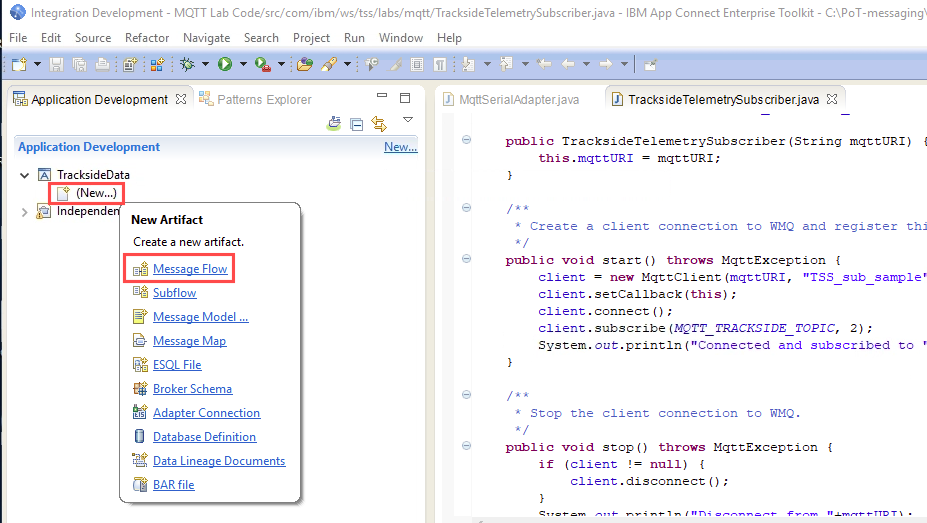Create a new Subflow

coord(174,293)
